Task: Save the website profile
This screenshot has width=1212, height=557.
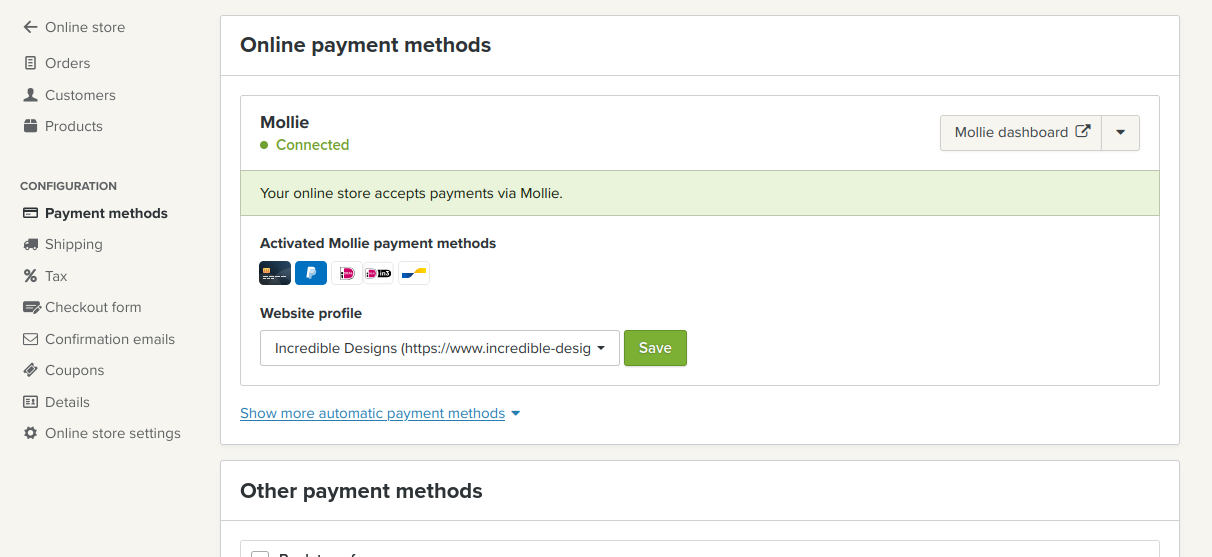Action: (x=655, y=348)
